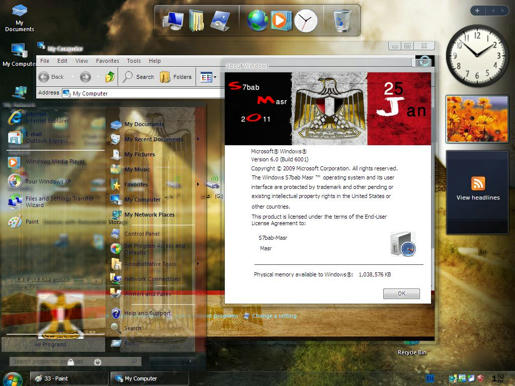Open the Recycle Bin icon in dock
Screen dimensions: 515x386
342,20
